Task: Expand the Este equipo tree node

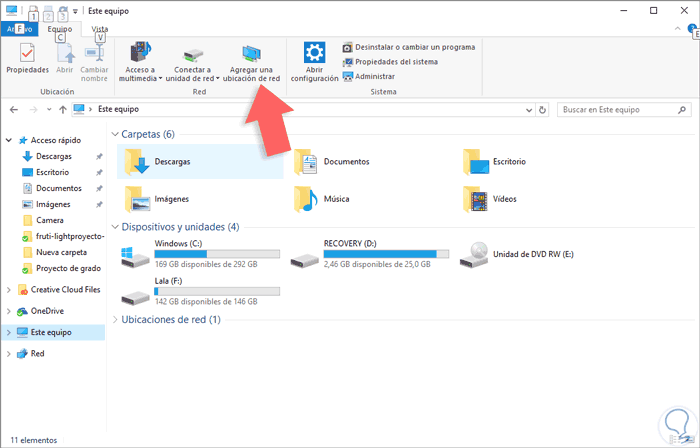Action: (x=8, y=332)
